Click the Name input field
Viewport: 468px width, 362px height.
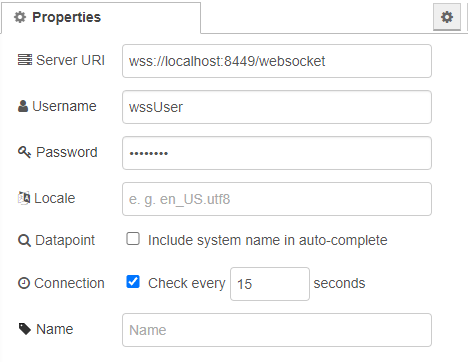point(277,330)
